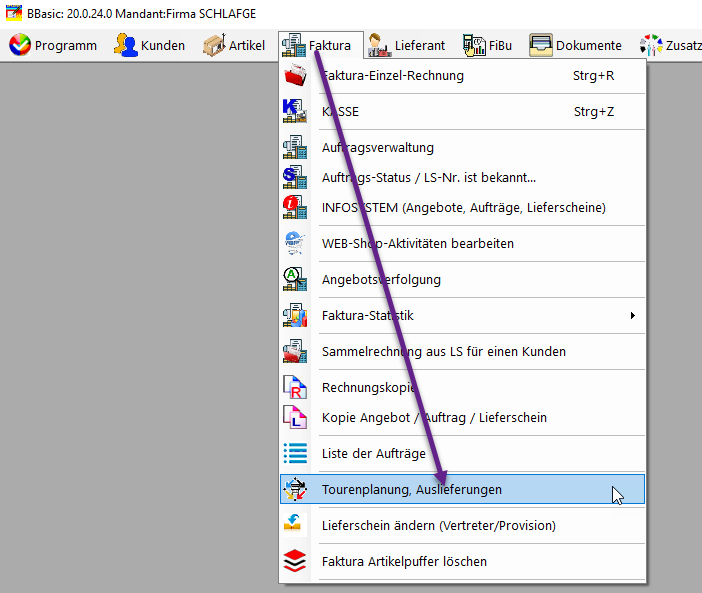702x593 pixels.
Task: Choose Auftrags-Status / LS-Nr. ist bekannt
Action: (462, 178)
